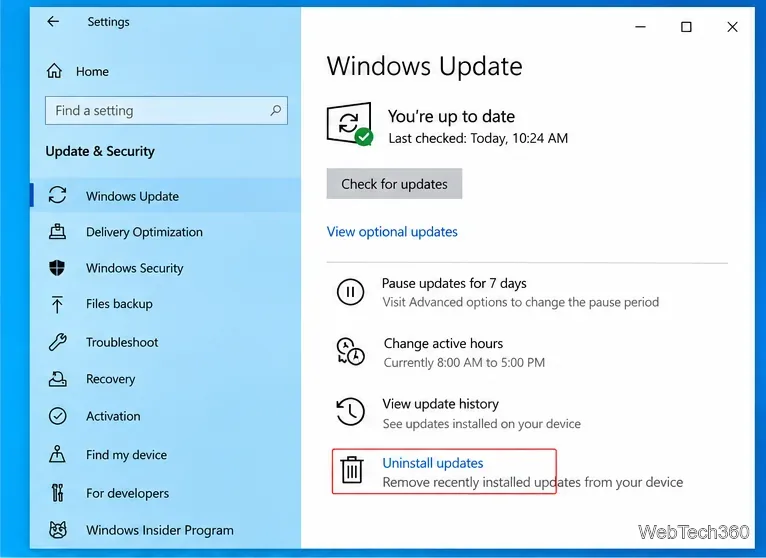The image size is (766, 558).
Task: Click the uninstall updates trash icon
Action: tap(352, 470)
